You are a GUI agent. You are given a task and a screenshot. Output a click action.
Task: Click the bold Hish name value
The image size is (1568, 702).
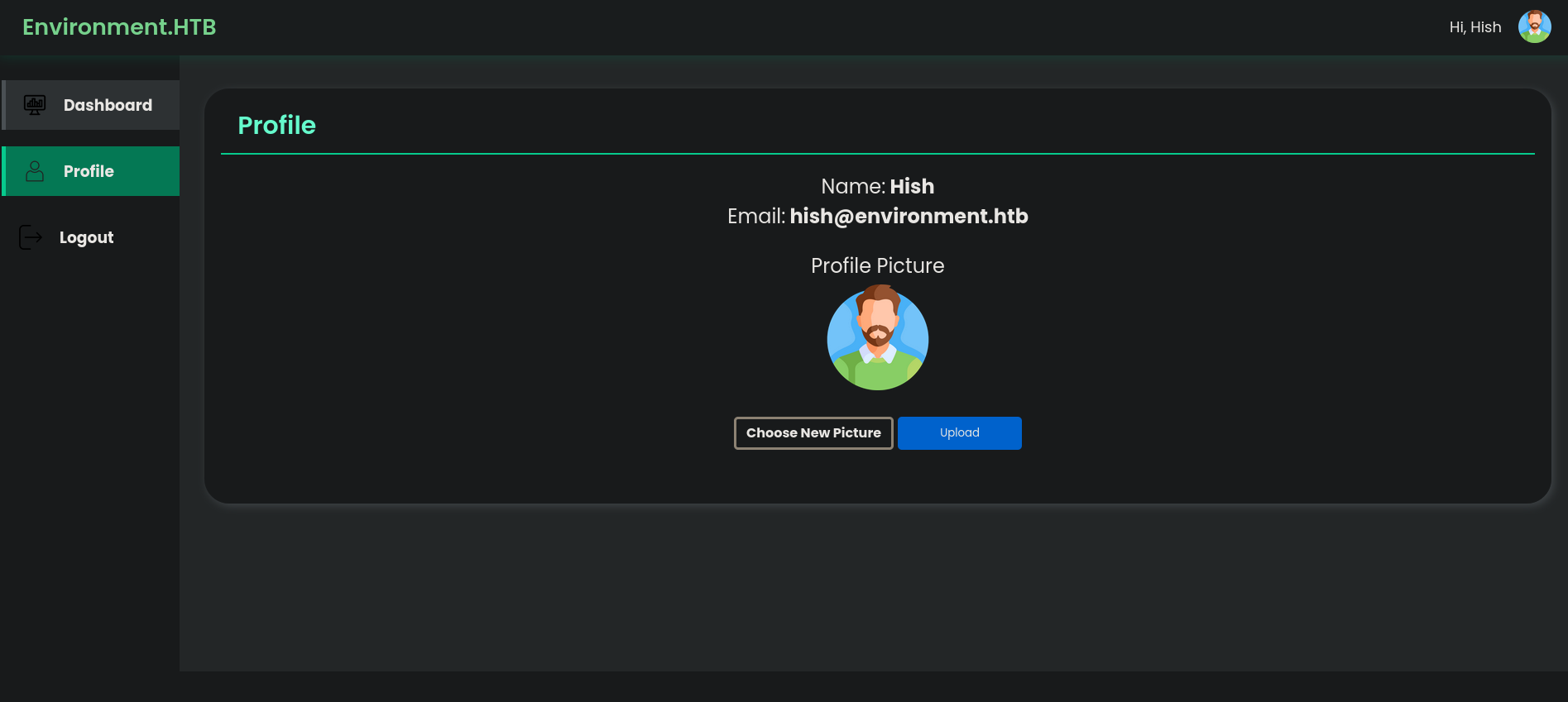[x=912, y=186]
